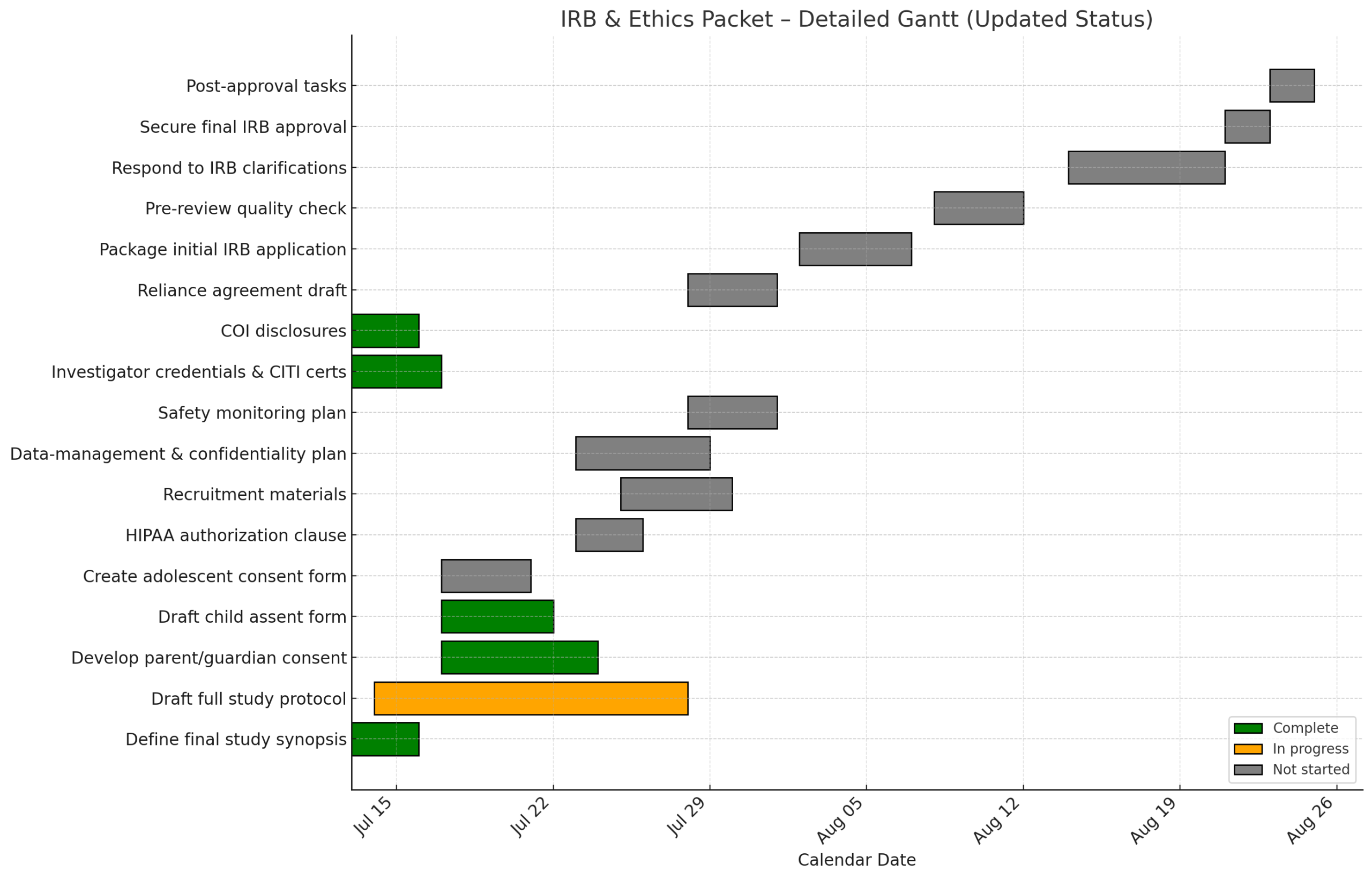Click the green Complete legend swatch
Screen dimensions: 1372x879
coord(1248,728)
